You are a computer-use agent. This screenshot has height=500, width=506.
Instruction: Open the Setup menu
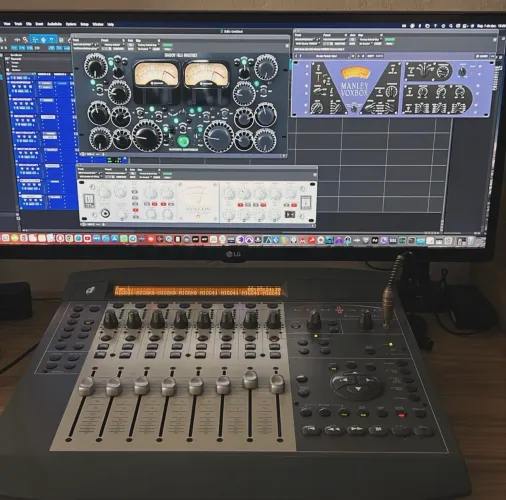pos(84,24)
